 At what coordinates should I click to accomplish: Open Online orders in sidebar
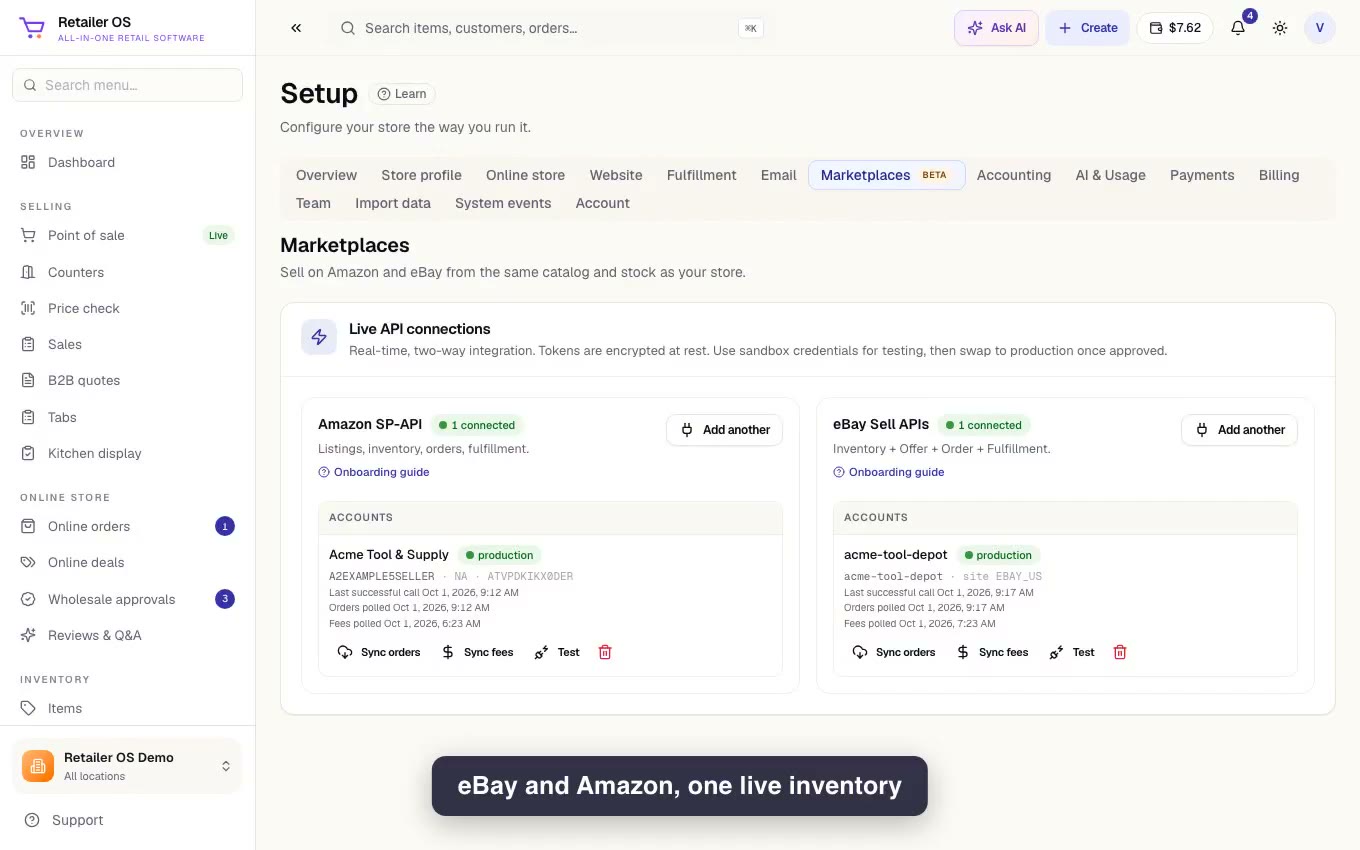point(127,526)
